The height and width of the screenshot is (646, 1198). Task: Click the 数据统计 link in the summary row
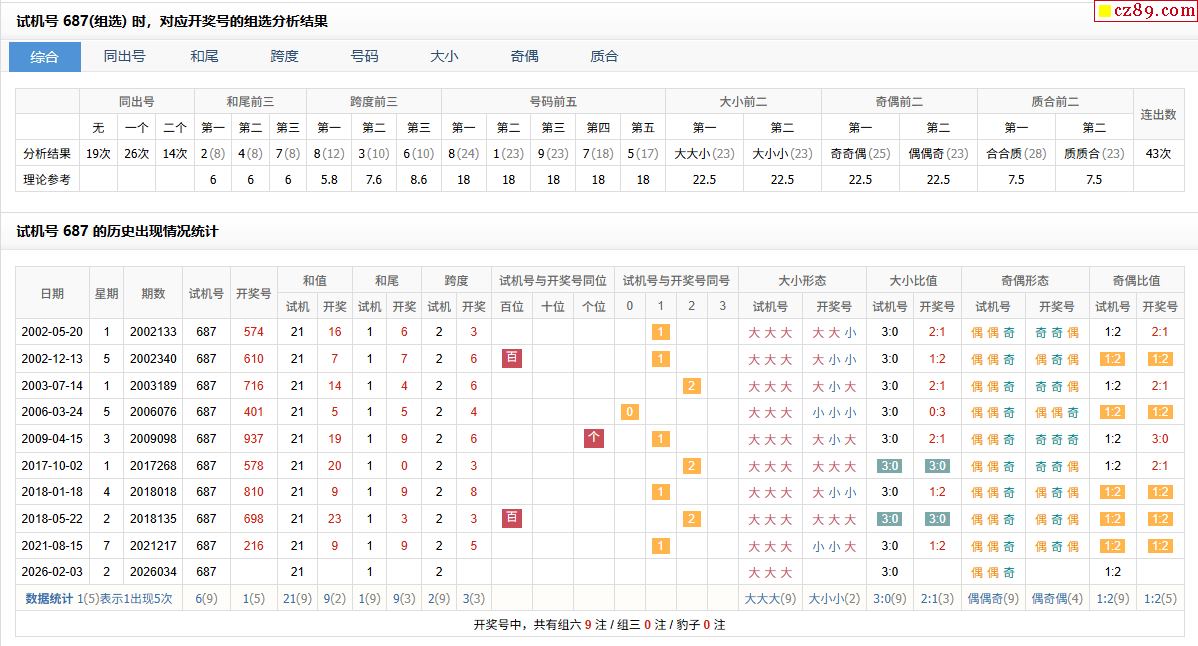pos(49,599)
